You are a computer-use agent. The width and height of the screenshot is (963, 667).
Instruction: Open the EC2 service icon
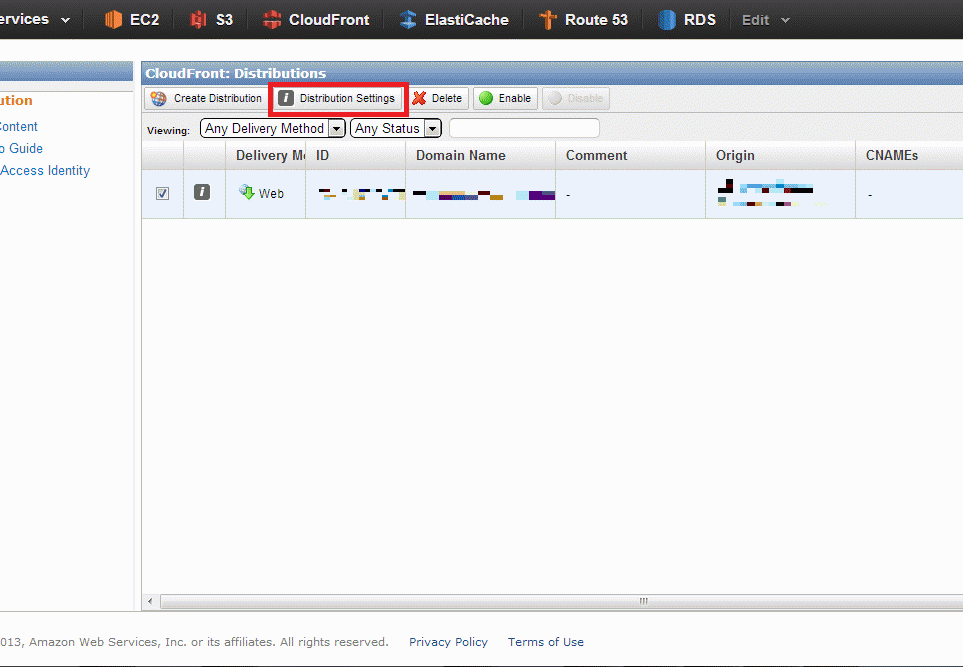113,20
